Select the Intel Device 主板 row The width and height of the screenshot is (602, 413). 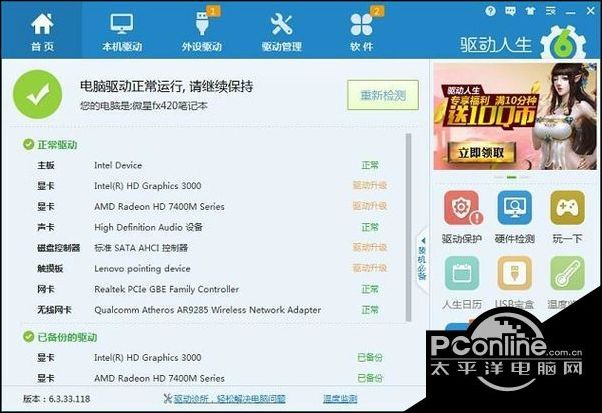[x=208, y=165]
